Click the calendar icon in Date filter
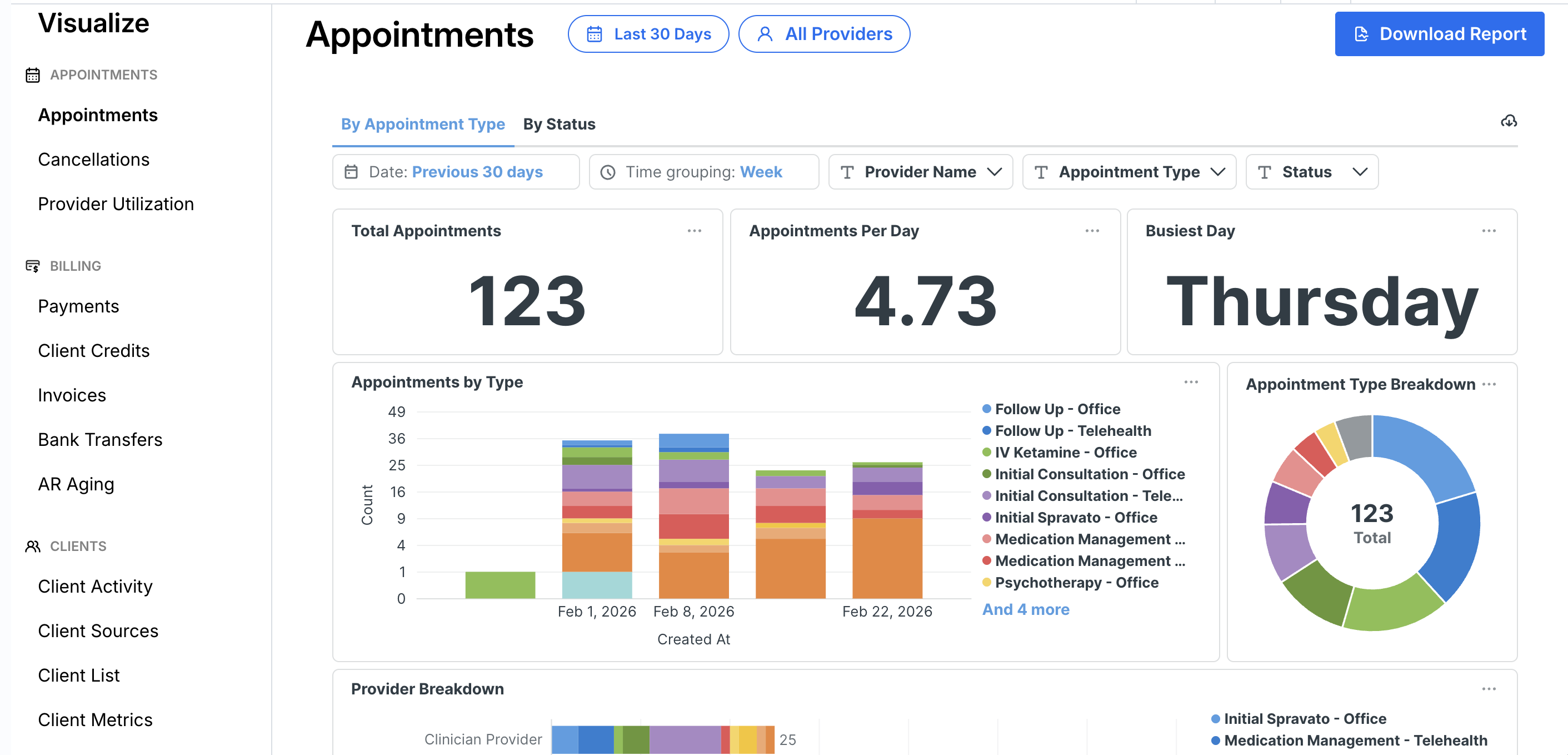This screenshot has height=755, width=1568. click(351, 172)
